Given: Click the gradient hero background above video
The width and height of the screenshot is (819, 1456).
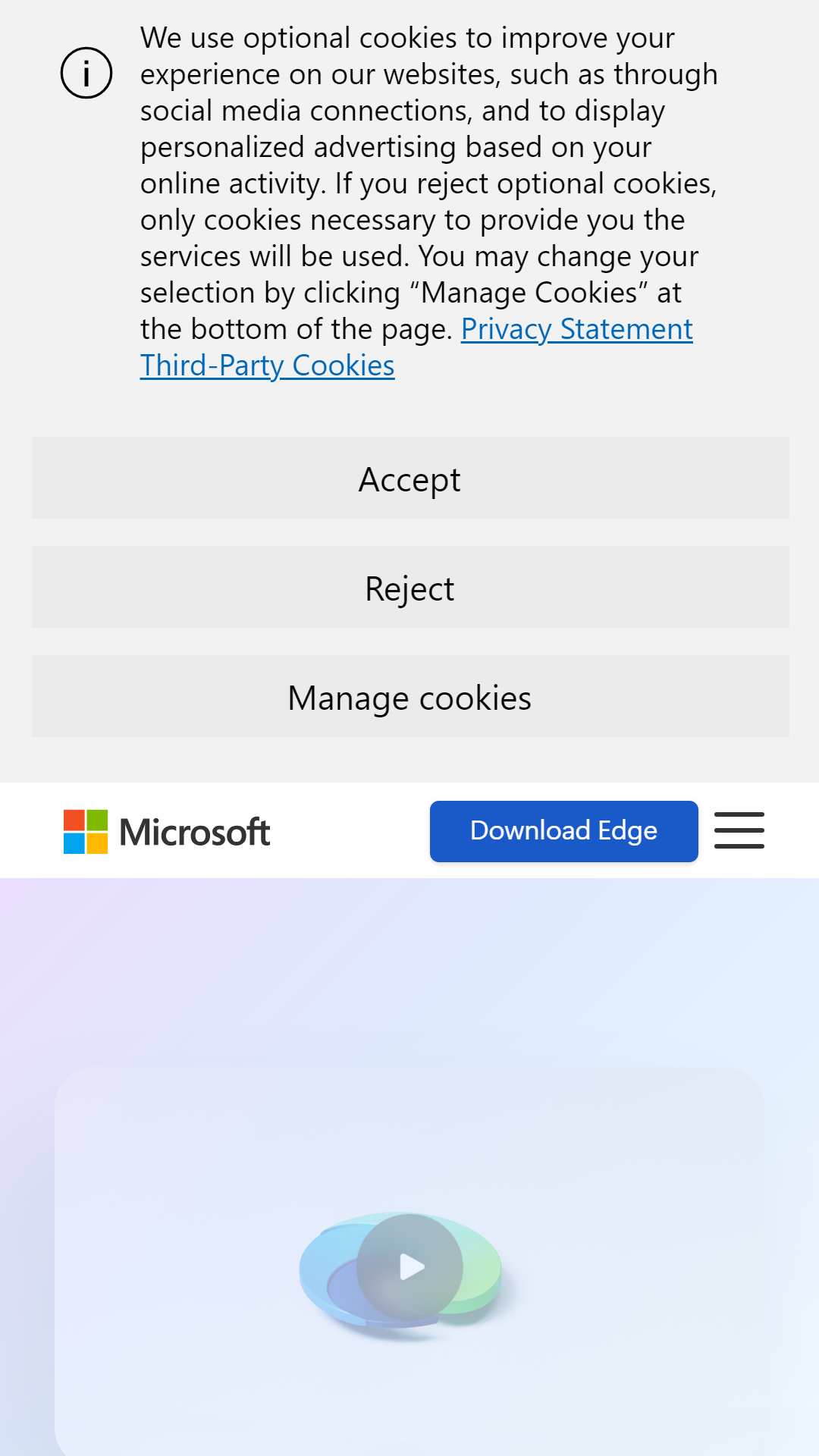Looking at the screenshot, I should (409, 972).
